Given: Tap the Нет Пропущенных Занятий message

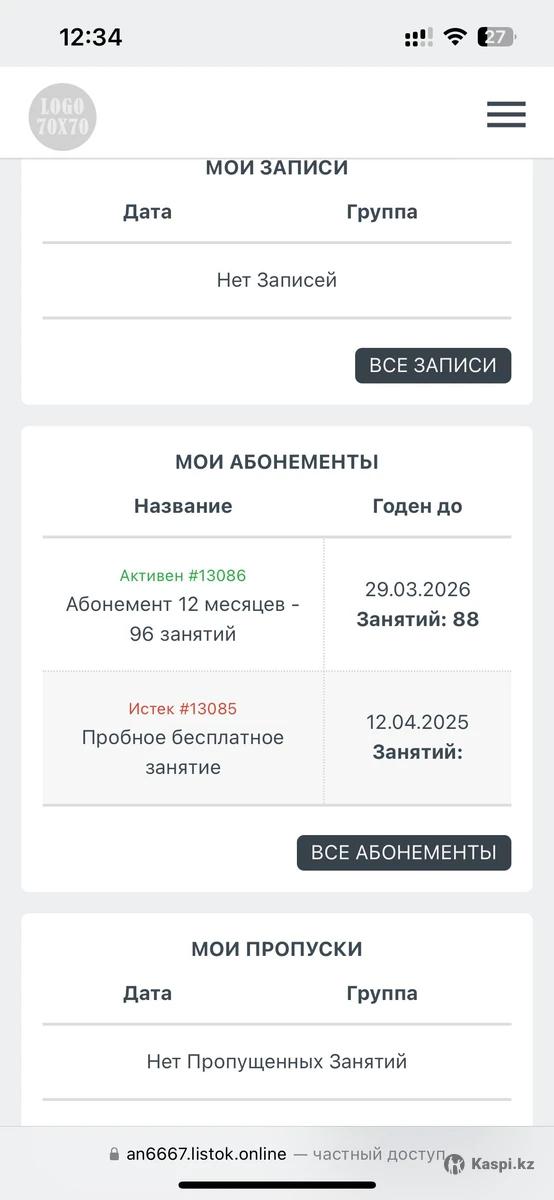Looking at the screenshot, I should pyautogui.click(x=277, y=1062).
